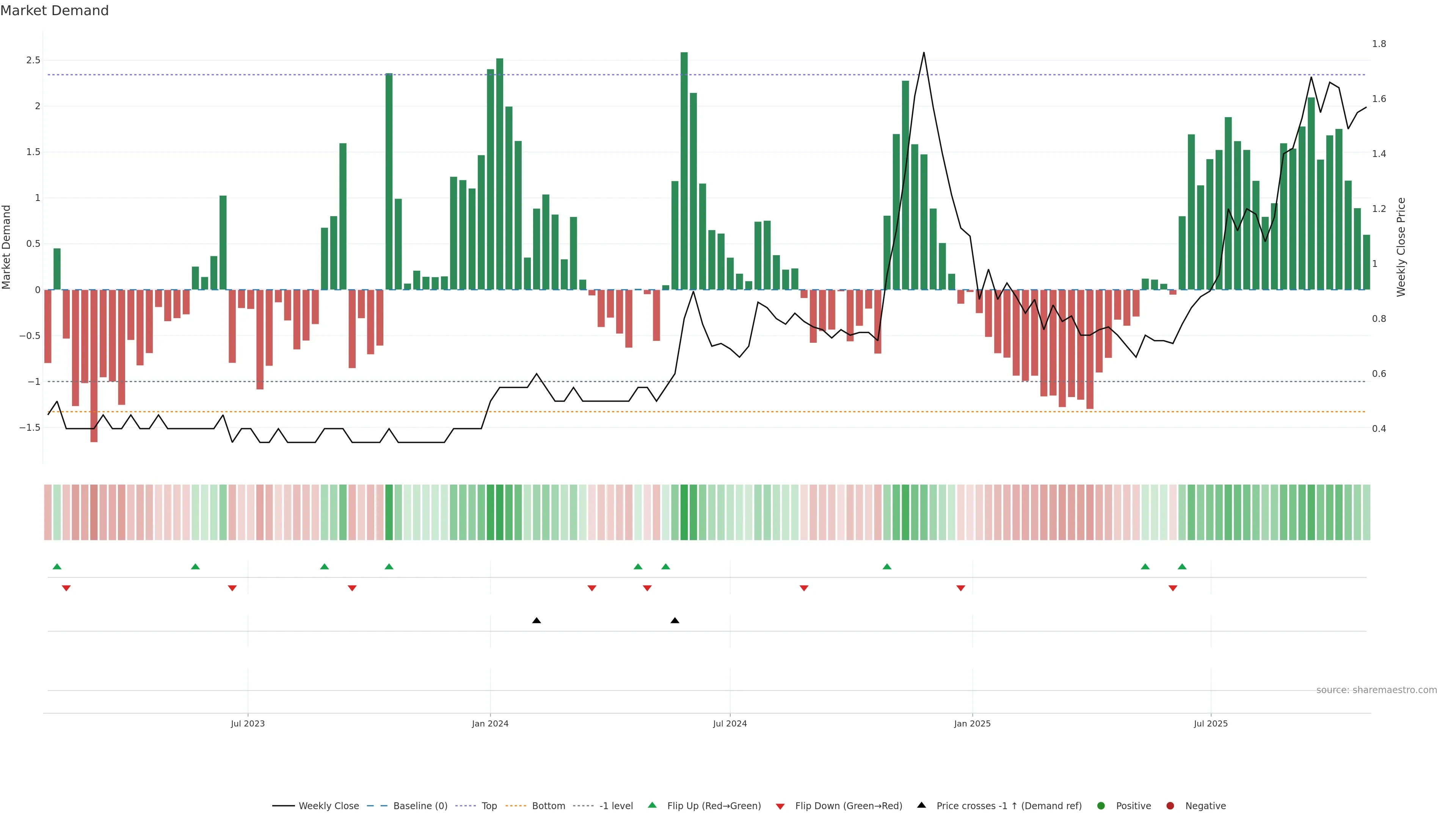Viewport: 1456px width, 819px height.
Task: Click the green Positive legend dot
Action: (1100, 806)
